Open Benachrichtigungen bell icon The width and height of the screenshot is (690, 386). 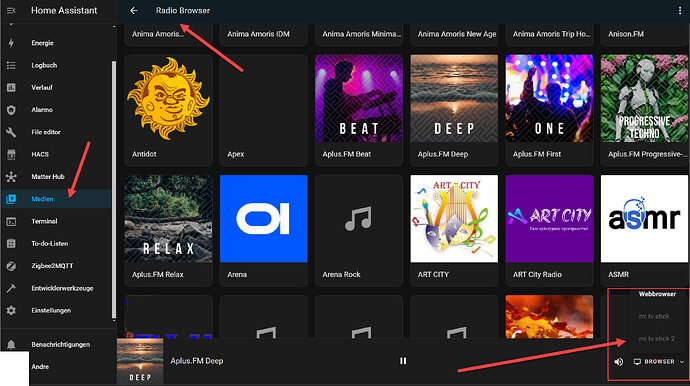click(x=11, y=345)
